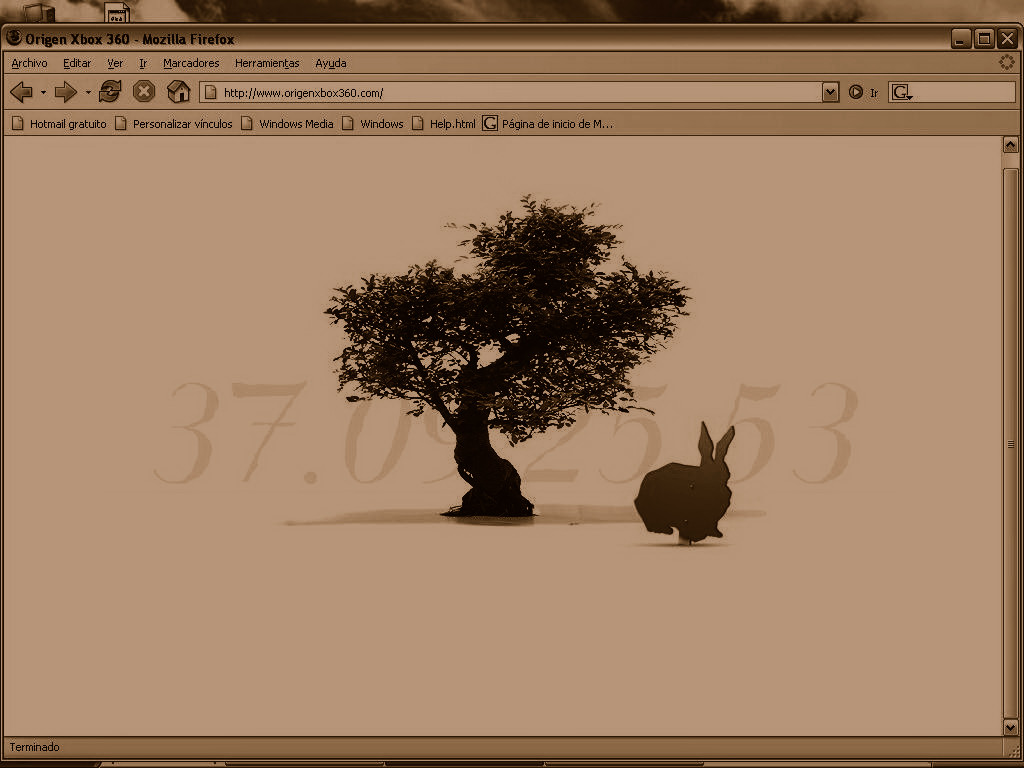This screenshot has width=1024, height=768.
Task: Click the Google search engine icon
Action: [901, 92]
